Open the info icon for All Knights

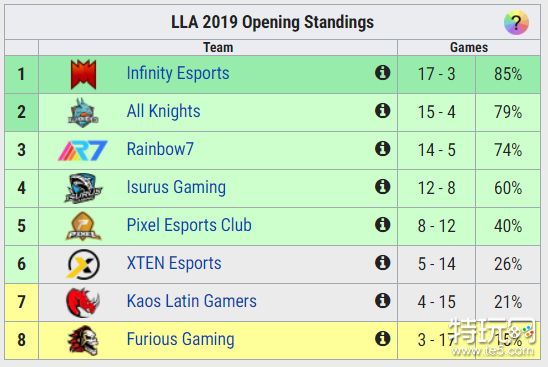[382, 111]
